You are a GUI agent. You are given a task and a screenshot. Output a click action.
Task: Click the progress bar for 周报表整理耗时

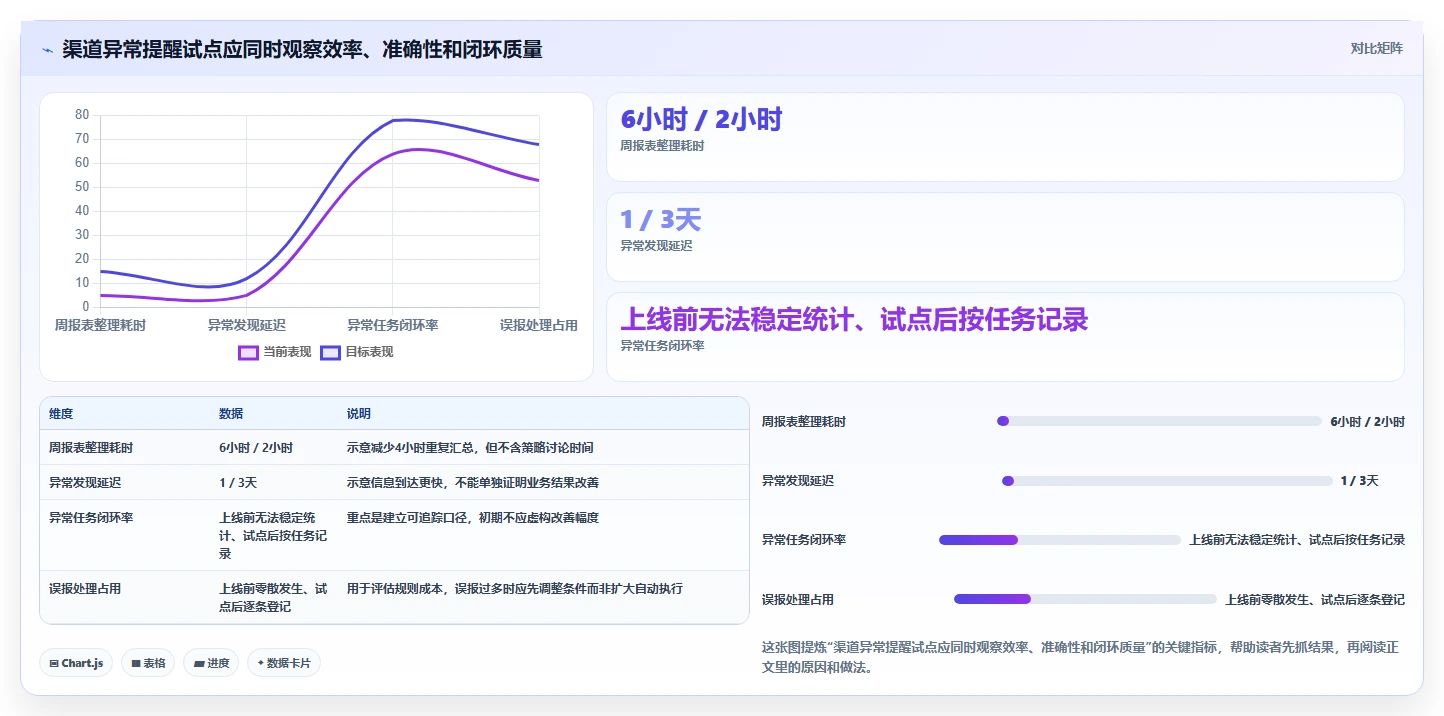(1159, 421)
